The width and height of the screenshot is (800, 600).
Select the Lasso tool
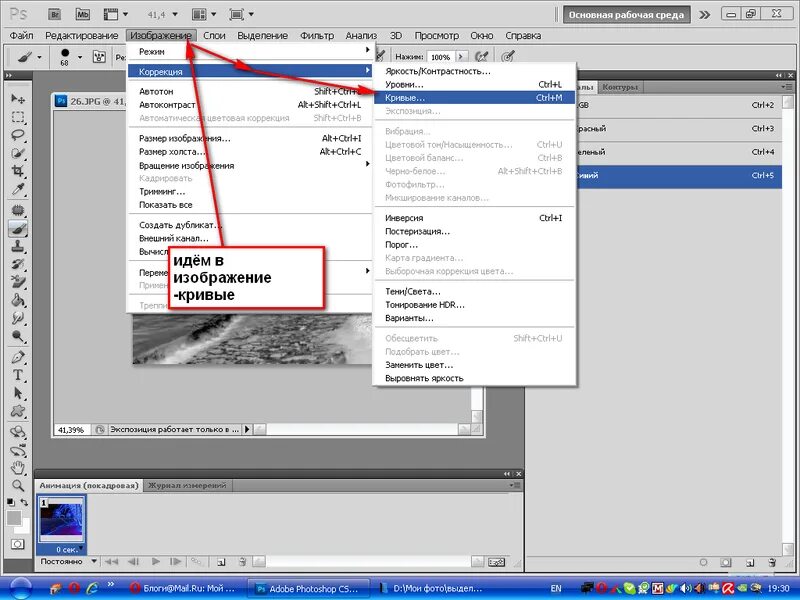18,135
